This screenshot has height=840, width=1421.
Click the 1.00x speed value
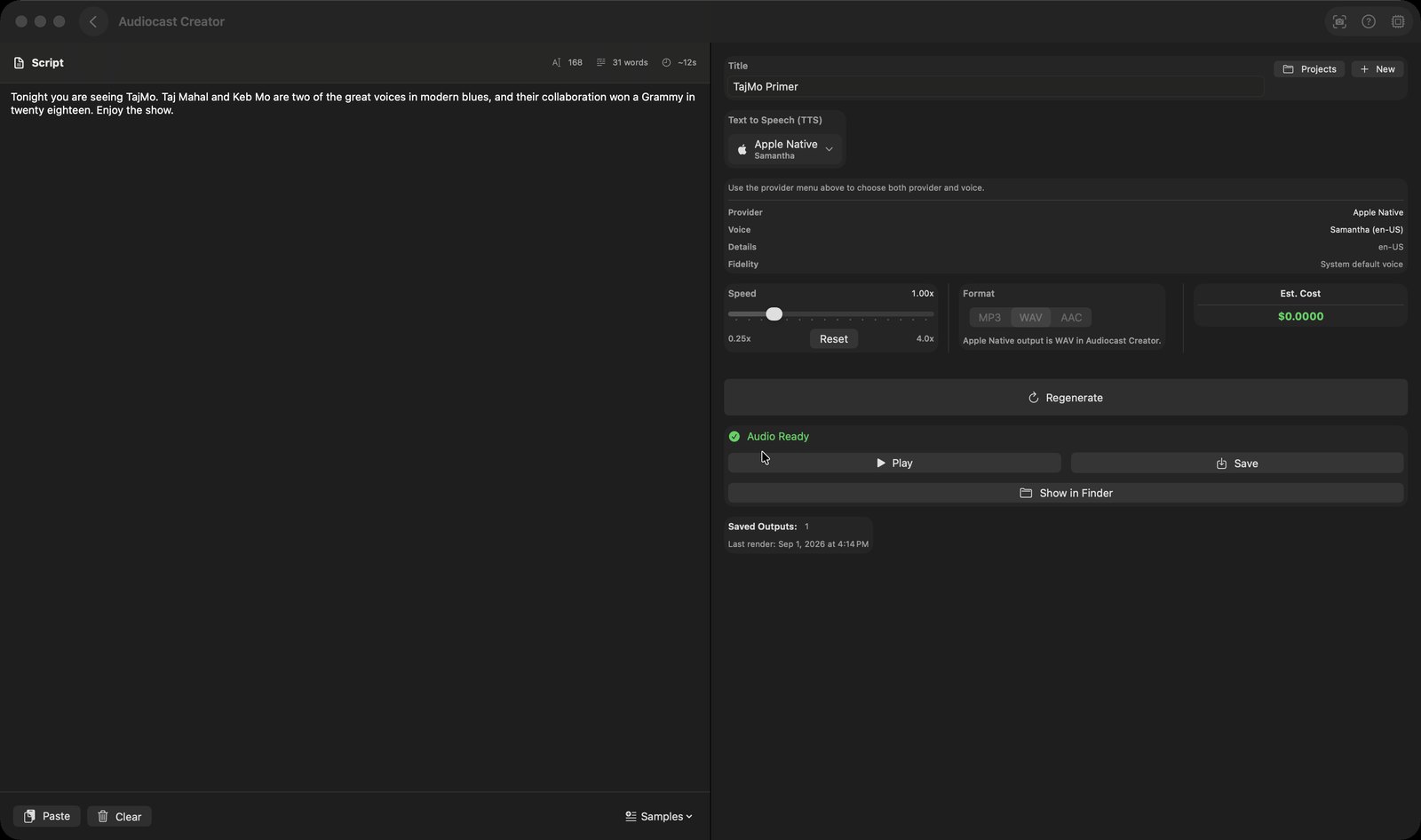point(922,294)
